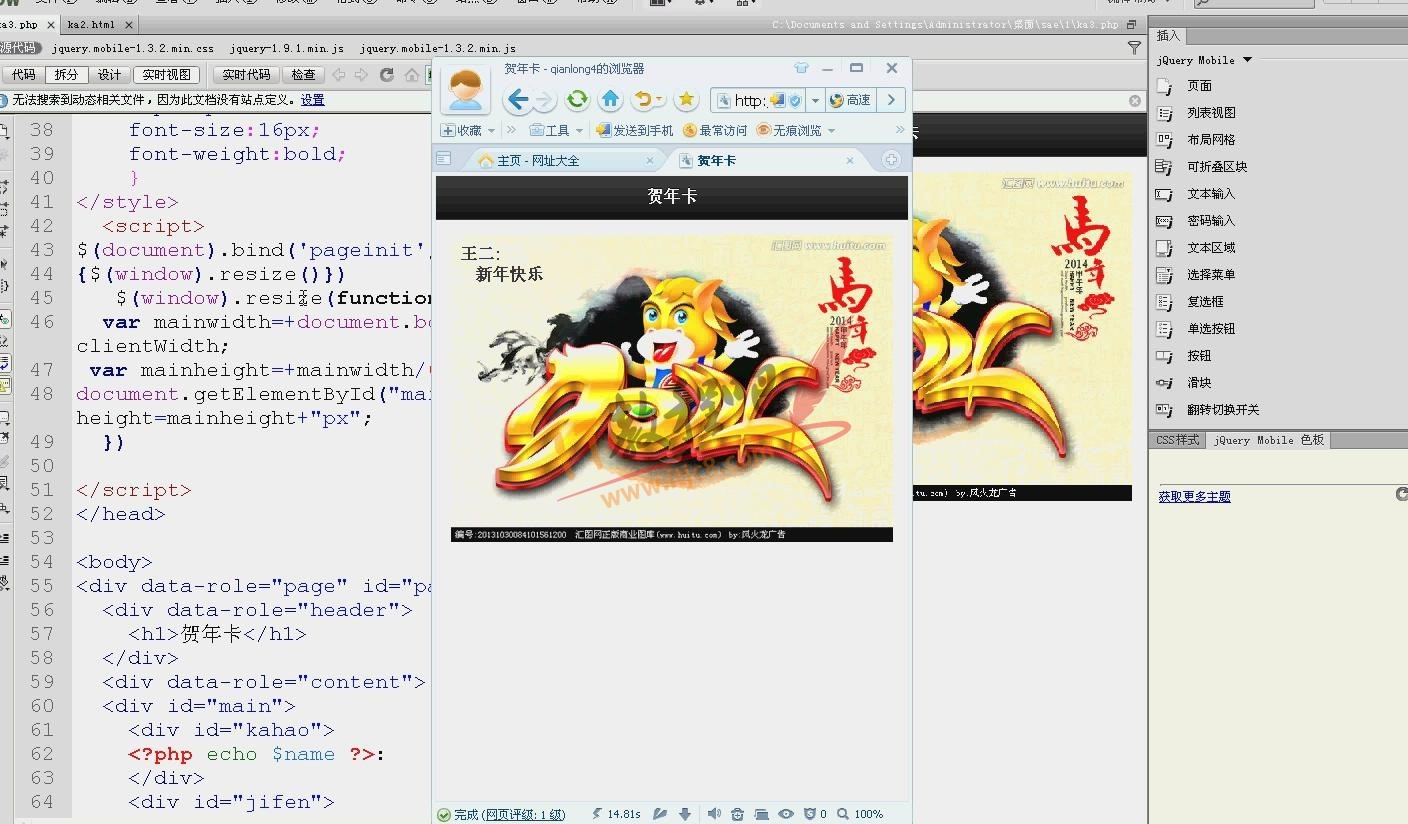
Task: Open related file jquery.mobile-1.3.2.min.css
Action: pos(132,48)
